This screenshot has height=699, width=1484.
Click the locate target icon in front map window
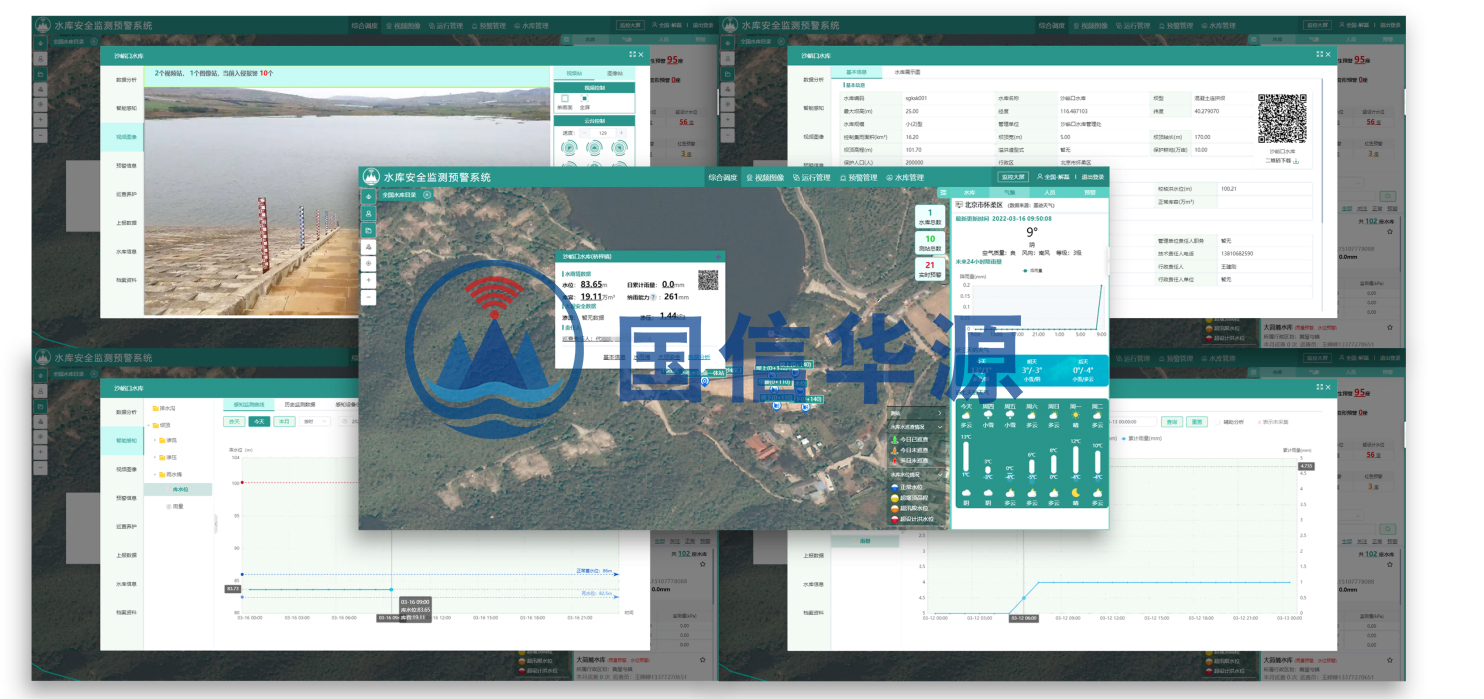[x=368, y=263]
